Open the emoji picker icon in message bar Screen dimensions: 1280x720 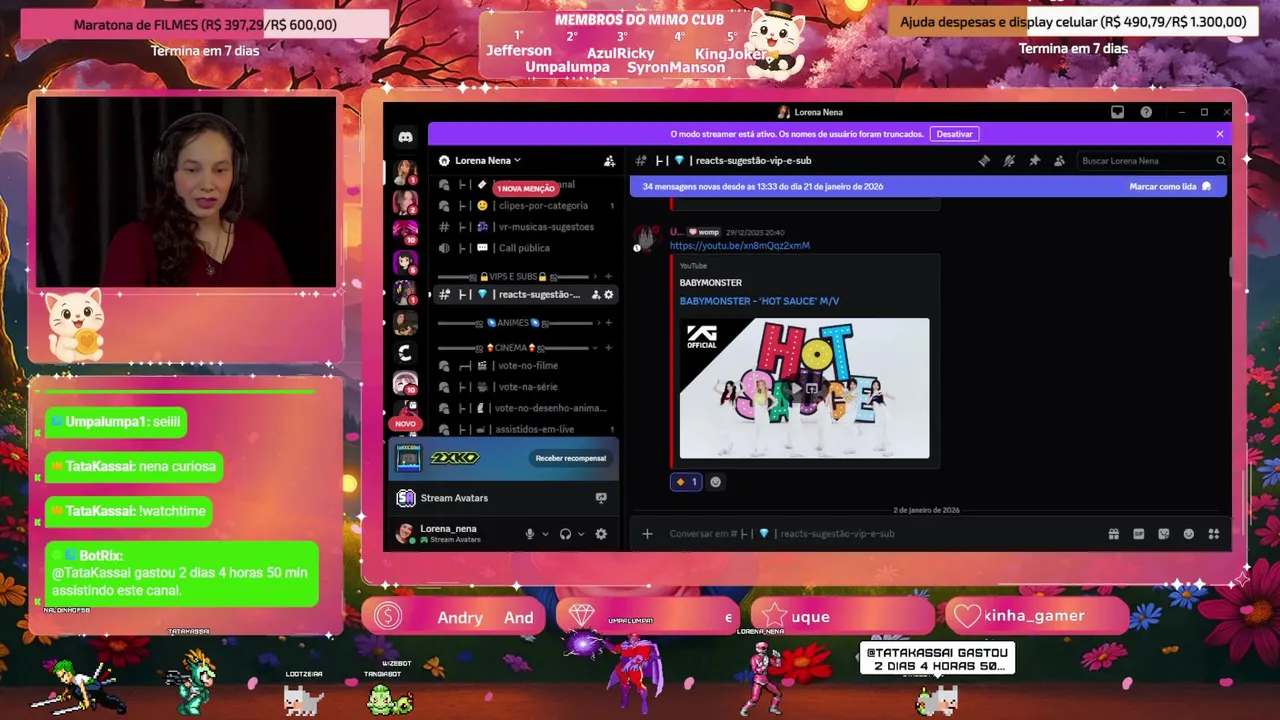tap(1188, 534)
